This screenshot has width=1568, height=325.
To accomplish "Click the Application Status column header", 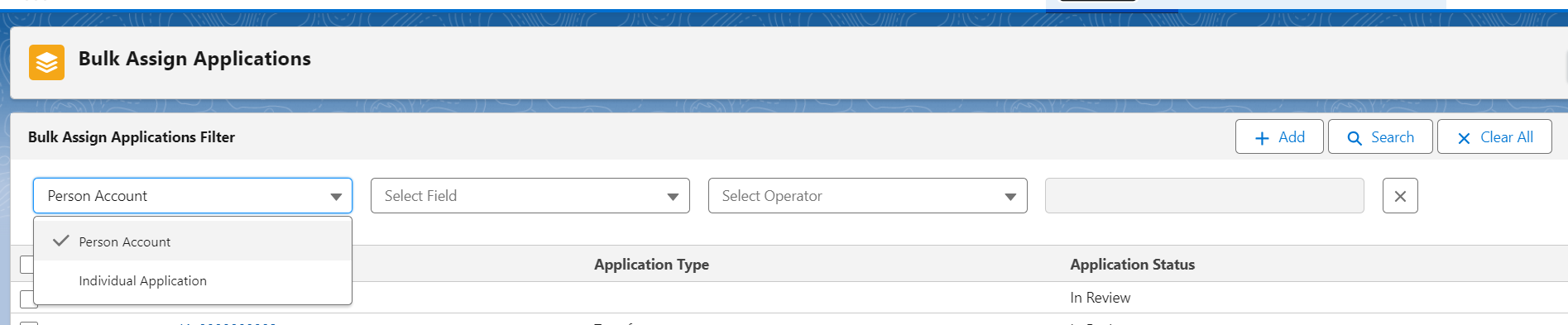I will [x=1132, y=265].
